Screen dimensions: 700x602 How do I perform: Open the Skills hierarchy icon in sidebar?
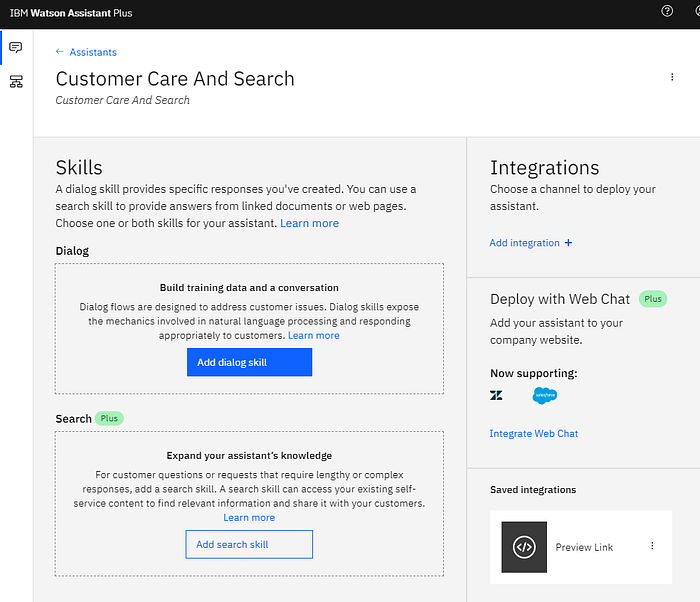(16, 81)
